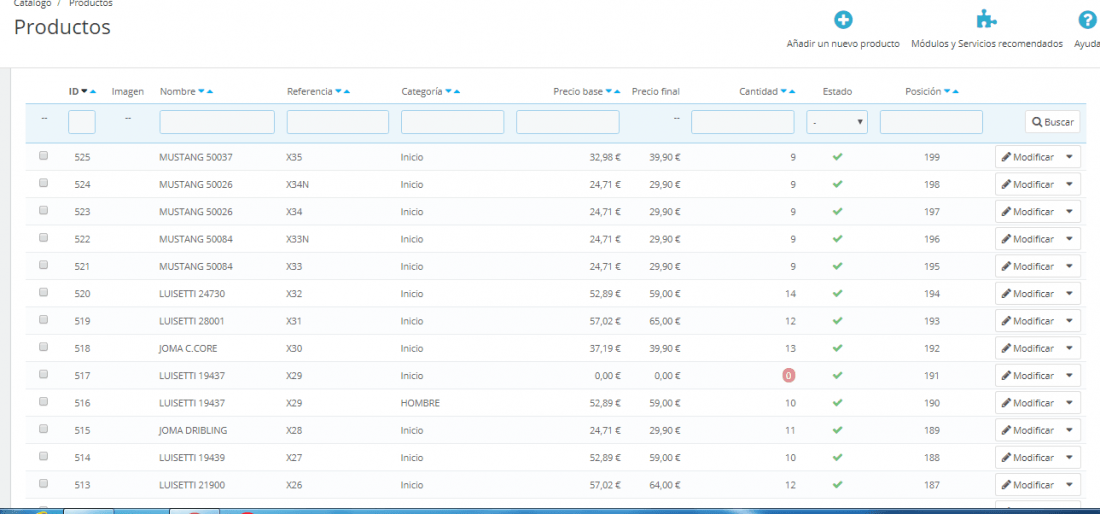The image size is (1100, 514).
Task: Select checkbox for product 519
Action: pos(43,320)
